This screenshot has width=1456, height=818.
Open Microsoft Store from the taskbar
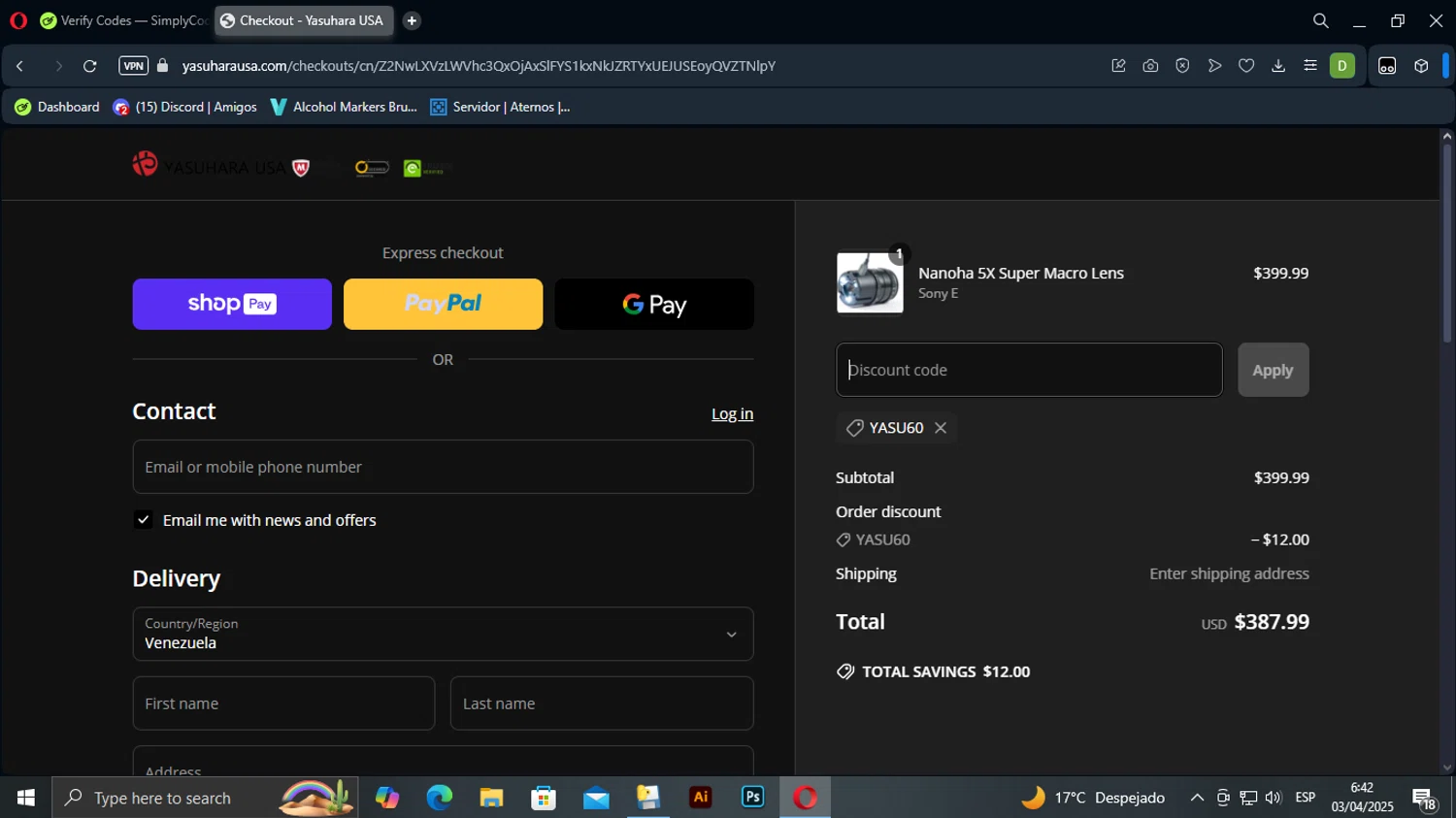pos(544,798)
